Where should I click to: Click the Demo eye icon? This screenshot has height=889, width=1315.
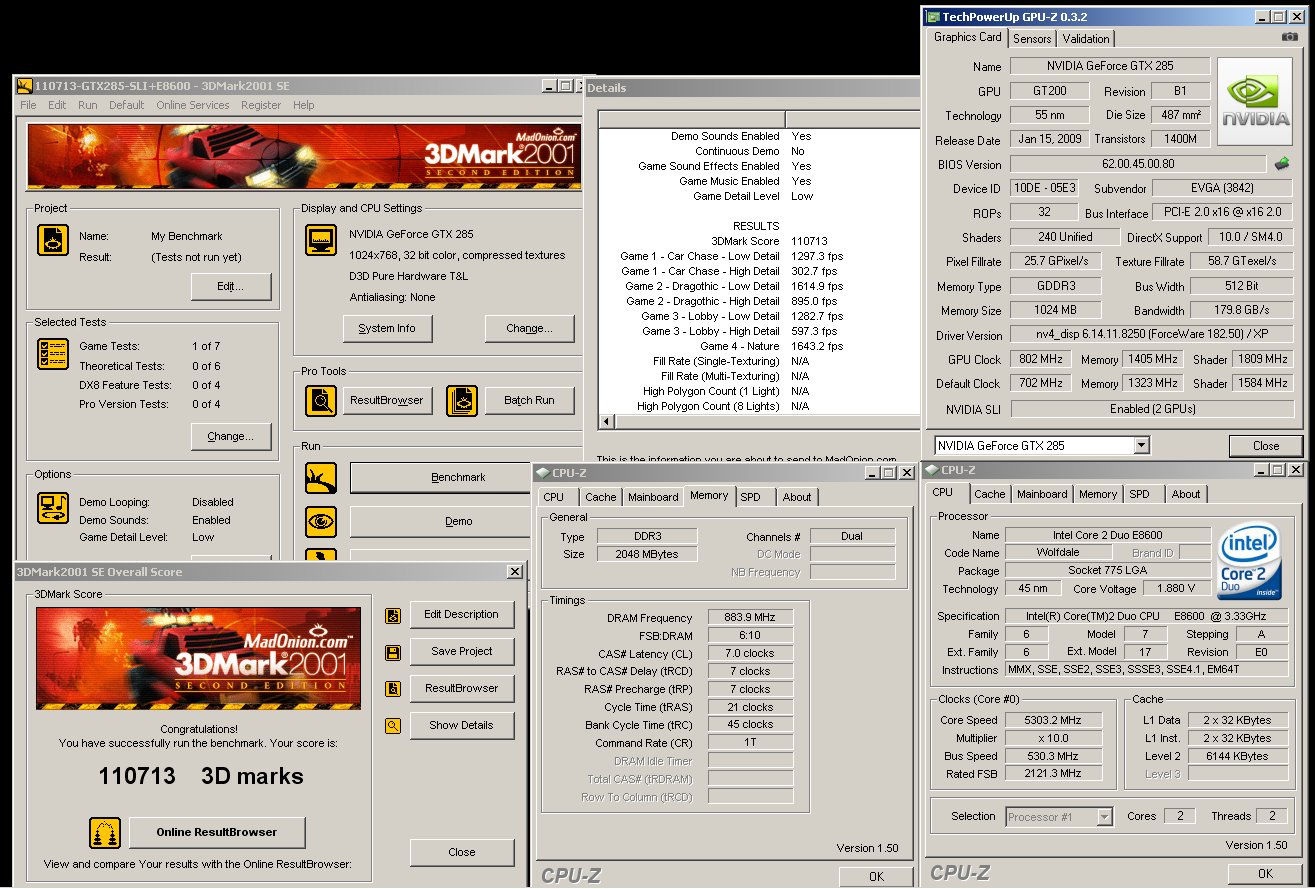[321, 521]
